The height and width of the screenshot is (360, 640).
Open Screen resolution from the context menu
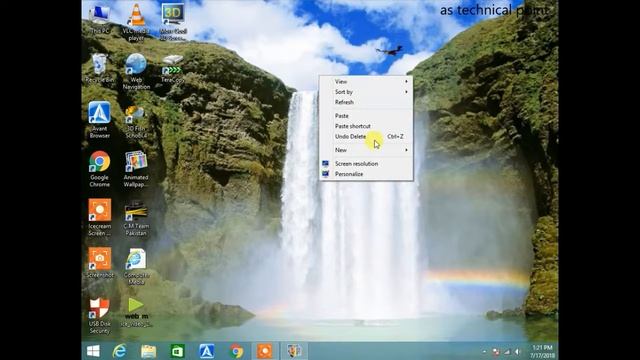366,164
